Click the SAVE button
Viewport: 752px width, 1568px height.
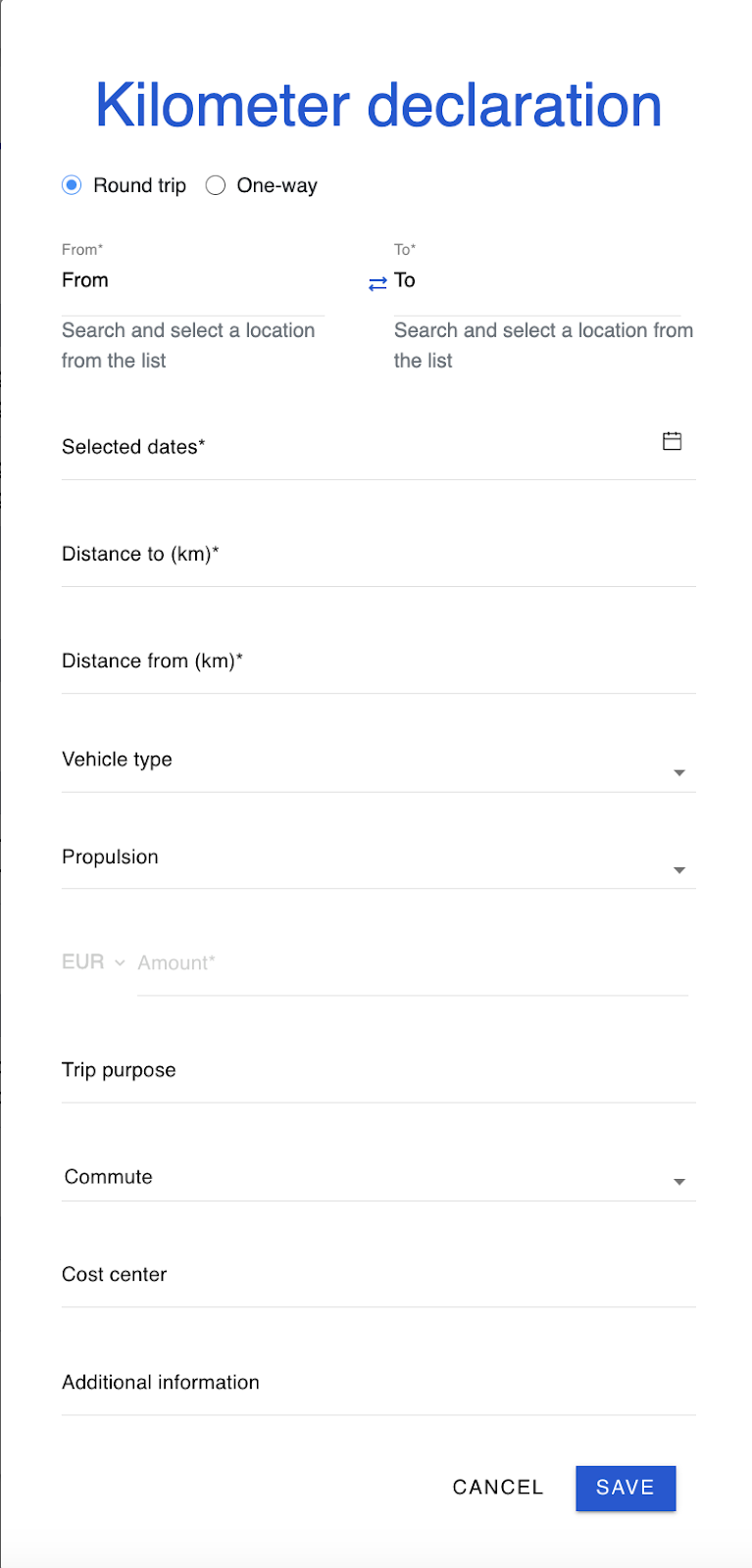[626, 1488]
